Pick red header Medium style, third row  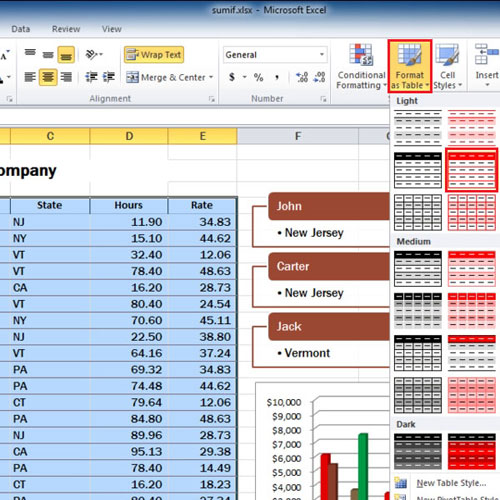[x=471, y=353]
